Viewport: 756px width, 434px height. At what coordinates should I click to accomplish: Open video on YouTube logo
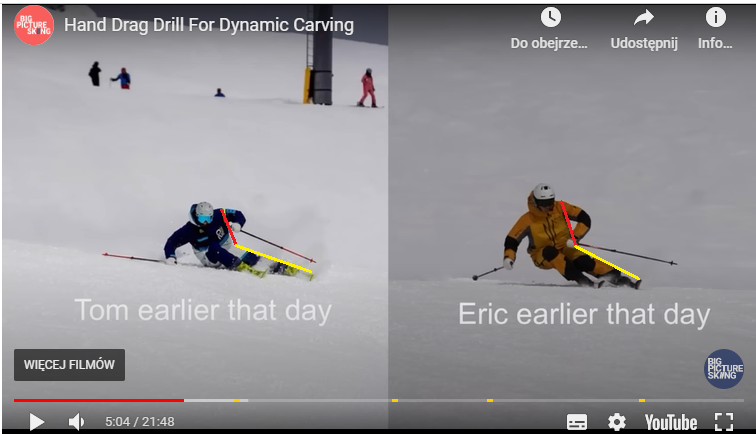(671, 422)
